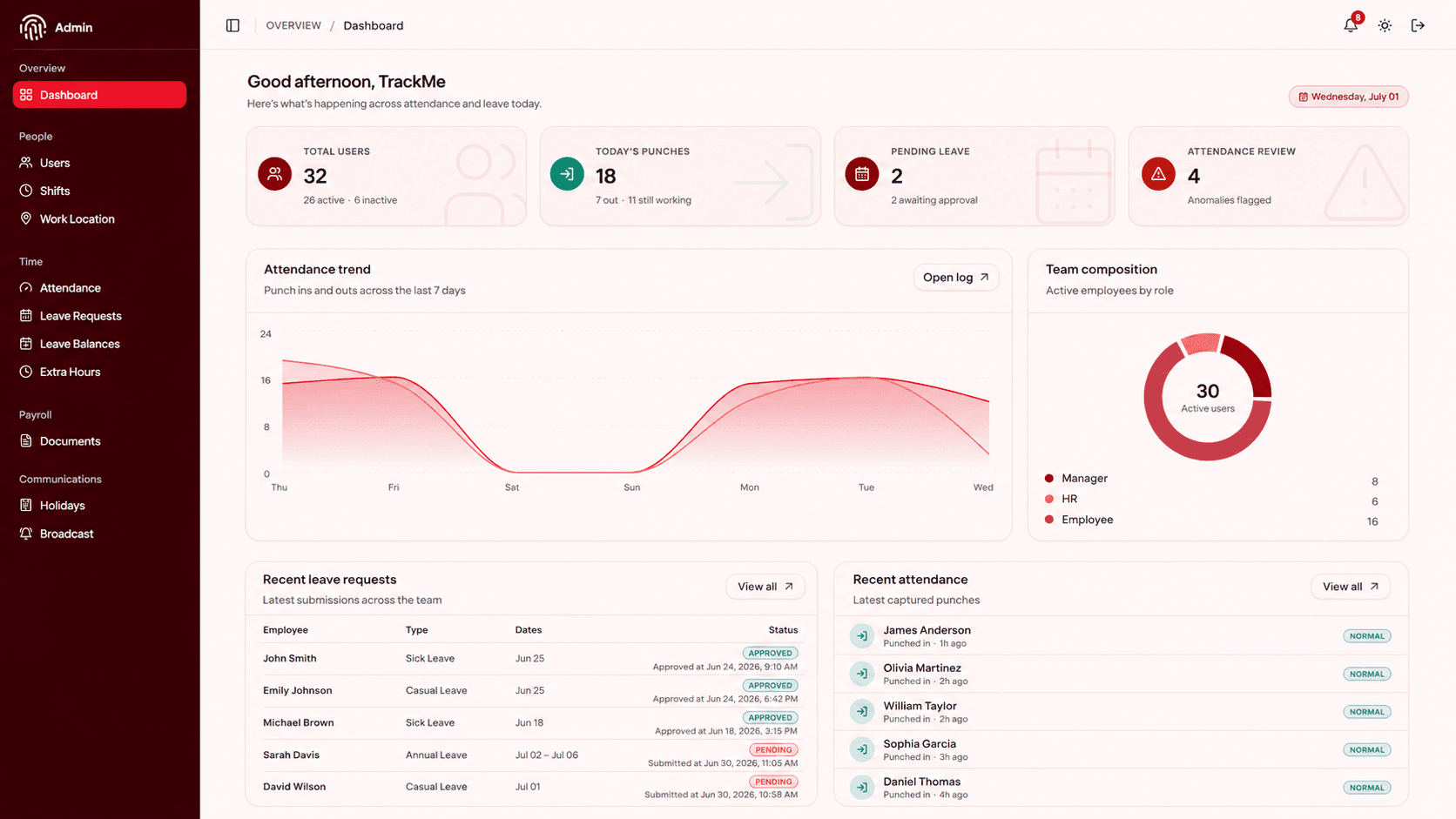Click the Today's Punches green arrow icon
The height and width of the screenshot is (819, 1456).
pyautogui.click(x=567, y=173)
